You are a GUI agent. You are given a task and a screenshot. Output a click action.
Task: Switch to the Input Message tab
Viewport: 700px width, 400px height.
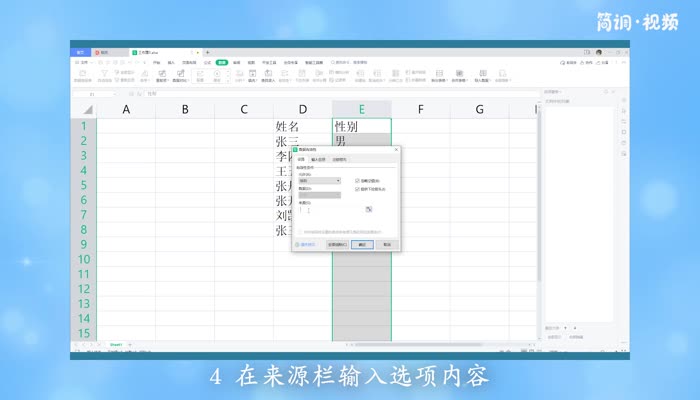pos(318,159)
